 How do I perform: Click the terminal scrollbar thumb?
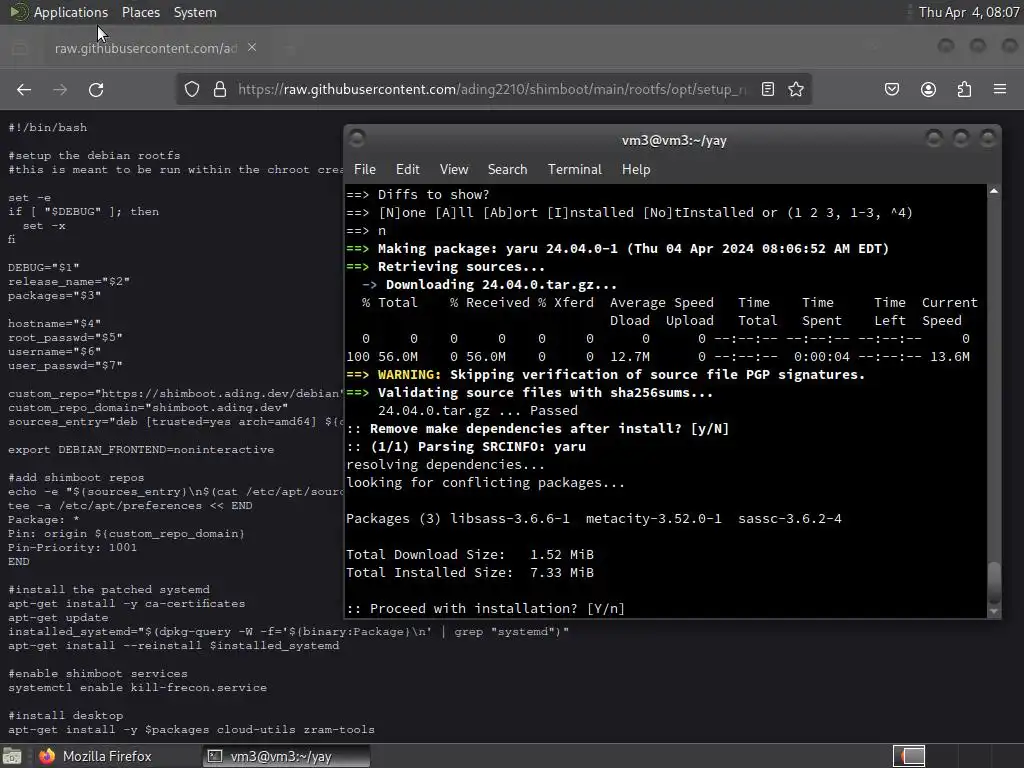click(993, 582)
